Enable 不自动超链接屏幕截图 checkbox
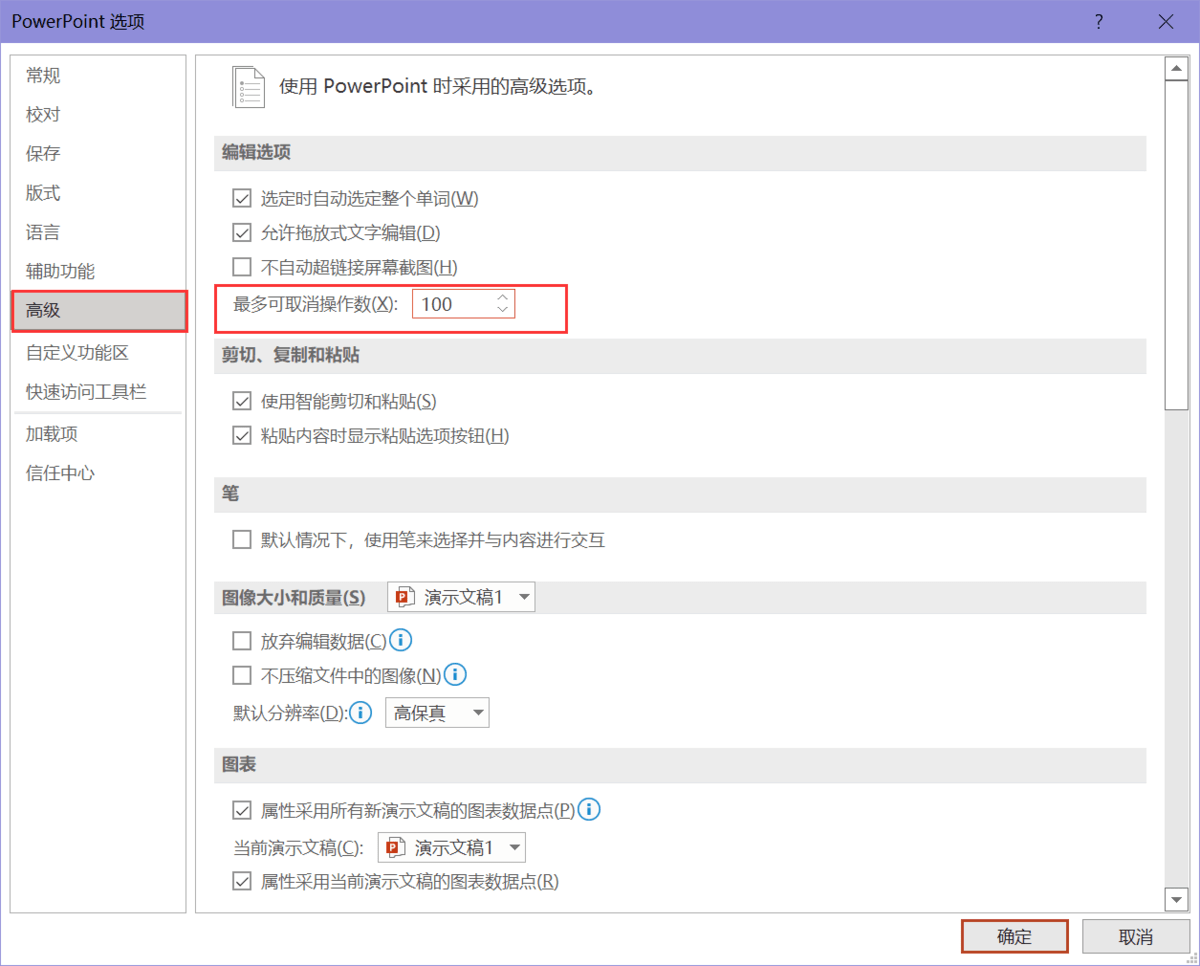This screenshot has height=966, width=1200. click(241, 267)
